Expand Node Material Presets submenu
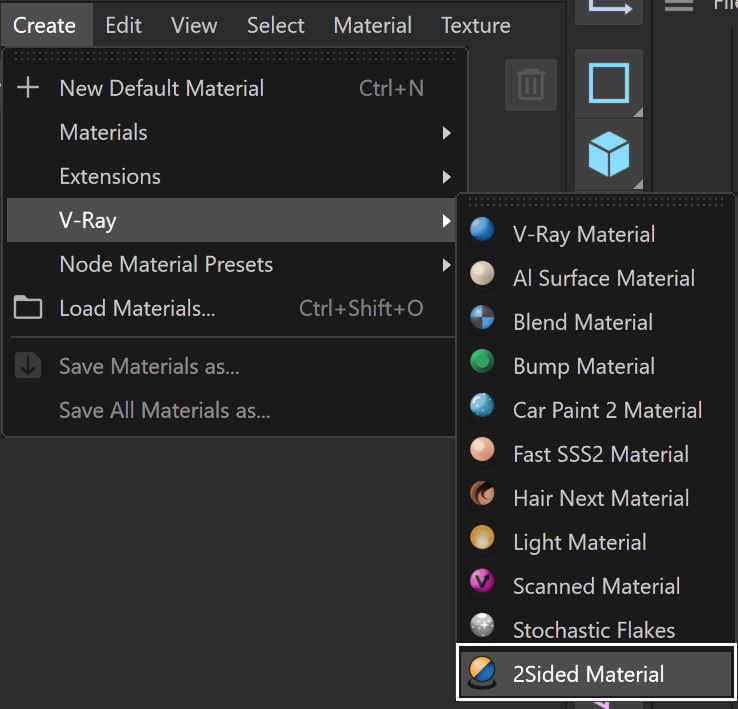The height and width of the screenshot is (709, 738). tap(231, 264)
